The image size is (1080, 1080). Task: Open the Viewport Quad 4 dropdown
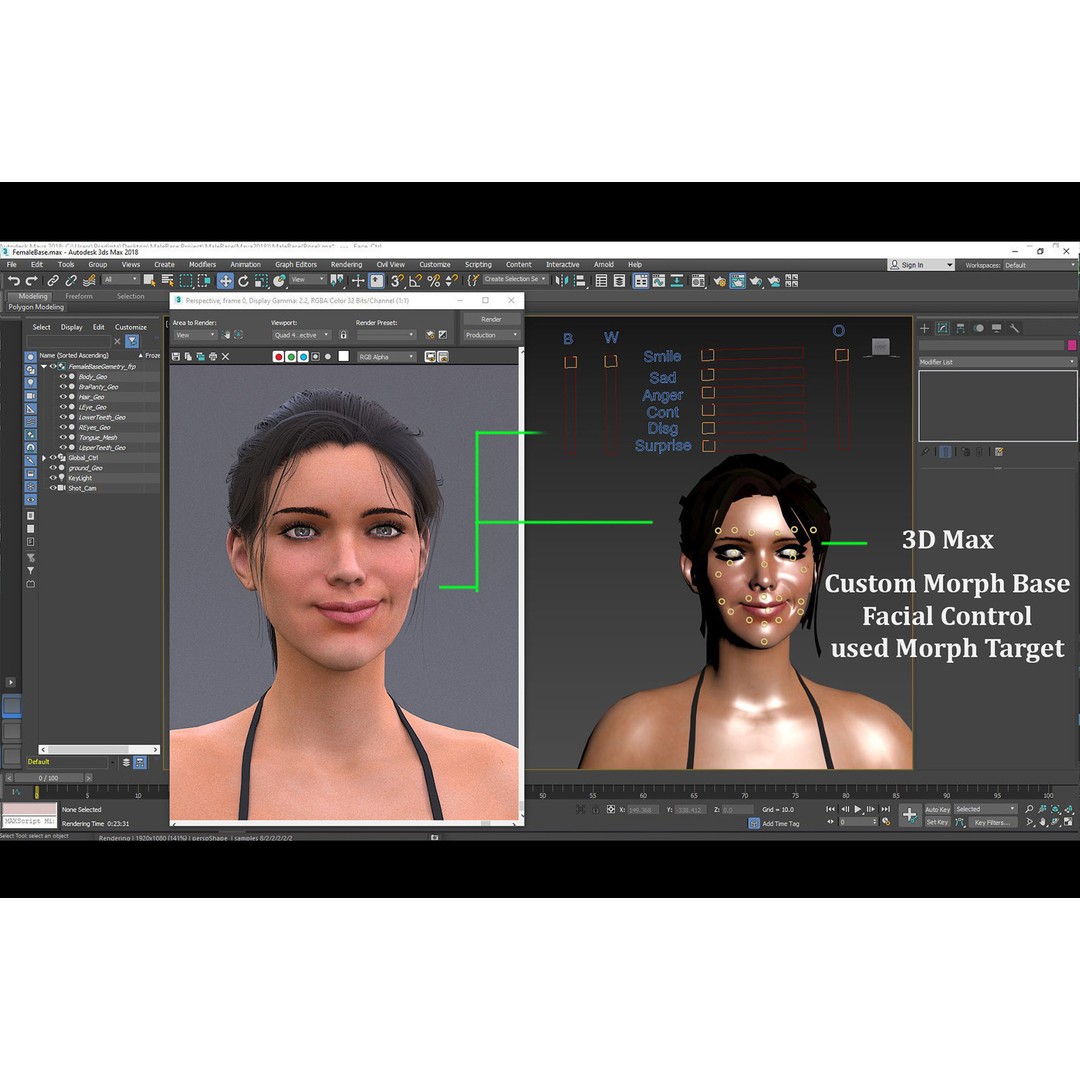pyautogui.click(x=301, y=335)
